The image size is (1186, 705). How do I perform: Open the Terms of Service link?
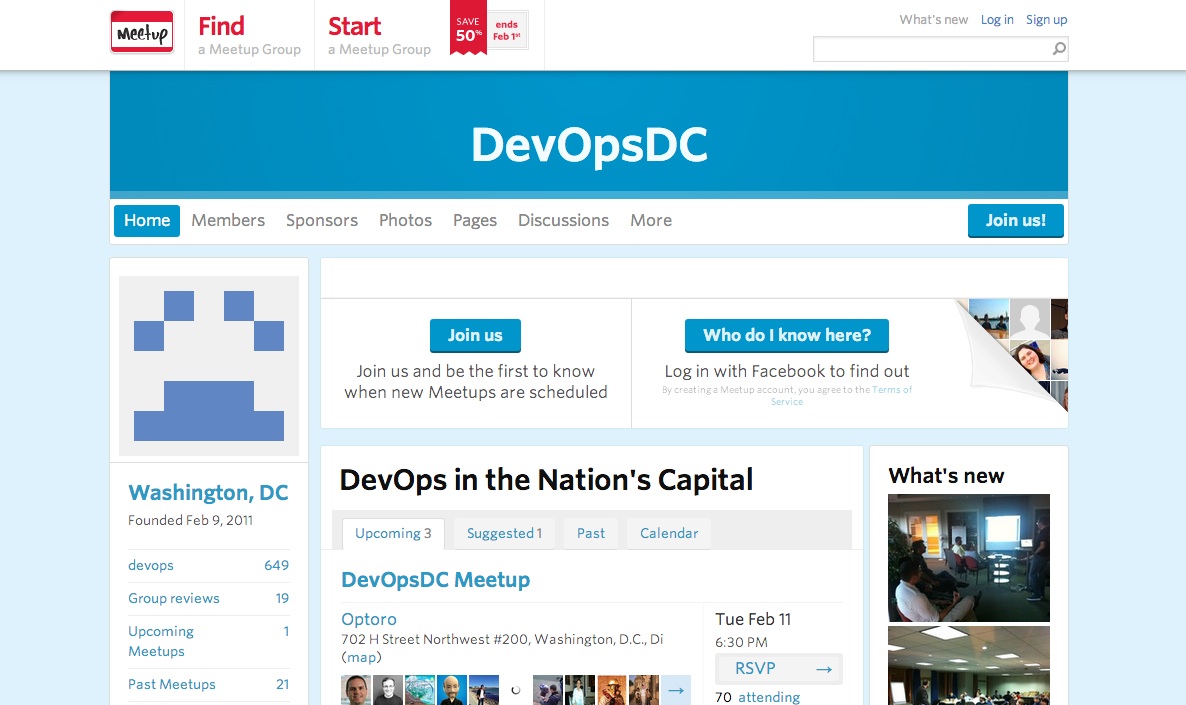[841, 396]
